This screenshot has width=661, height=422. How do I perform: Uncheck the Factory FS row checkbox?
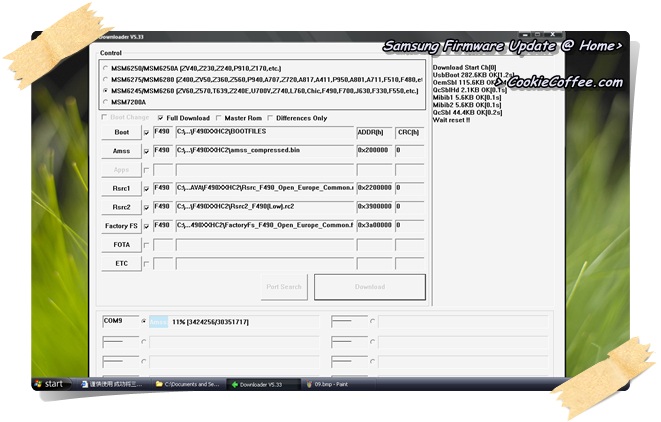pos(146,226)
